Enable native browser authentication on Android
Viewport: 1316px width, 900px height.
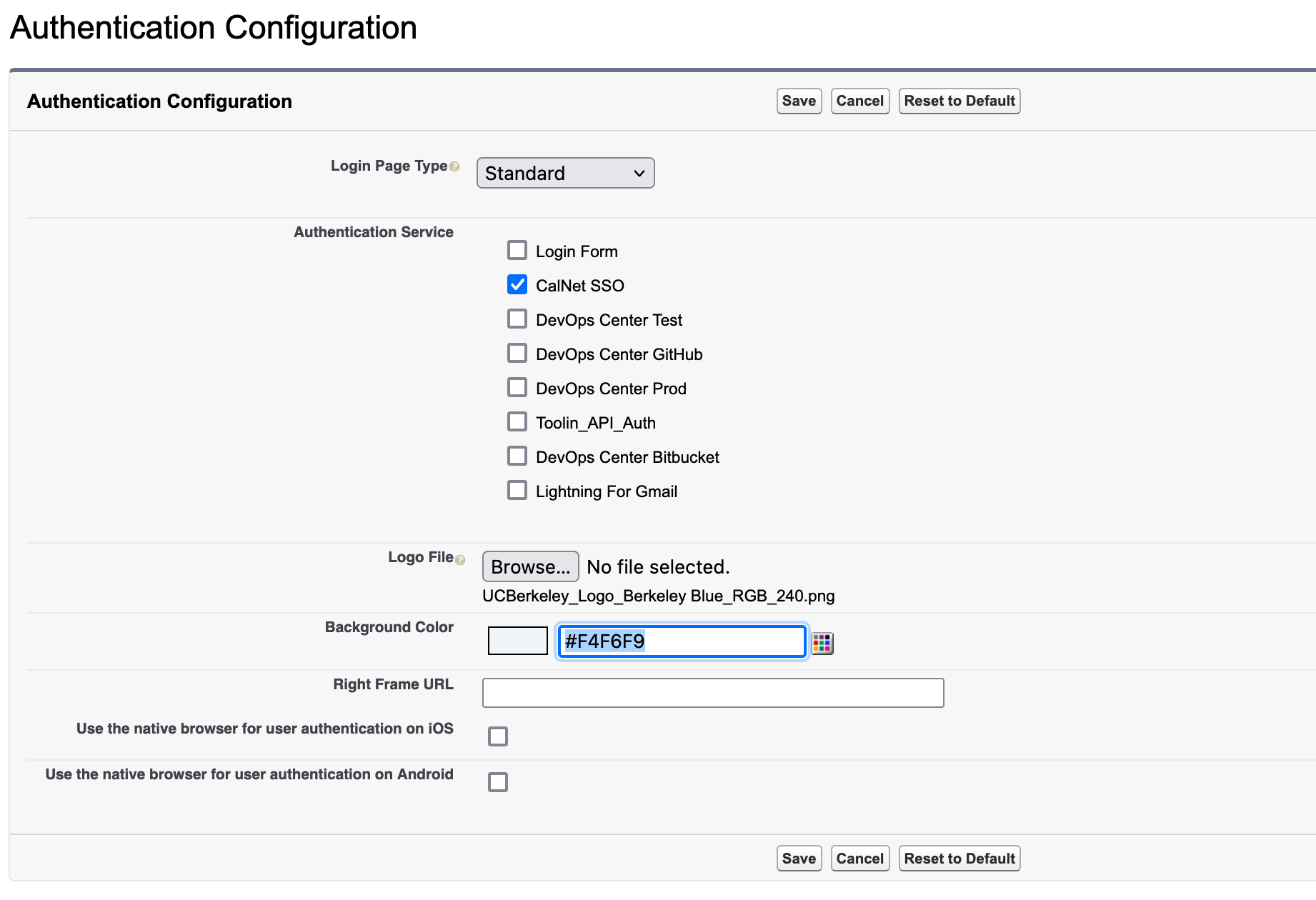[x=498, y=781]
